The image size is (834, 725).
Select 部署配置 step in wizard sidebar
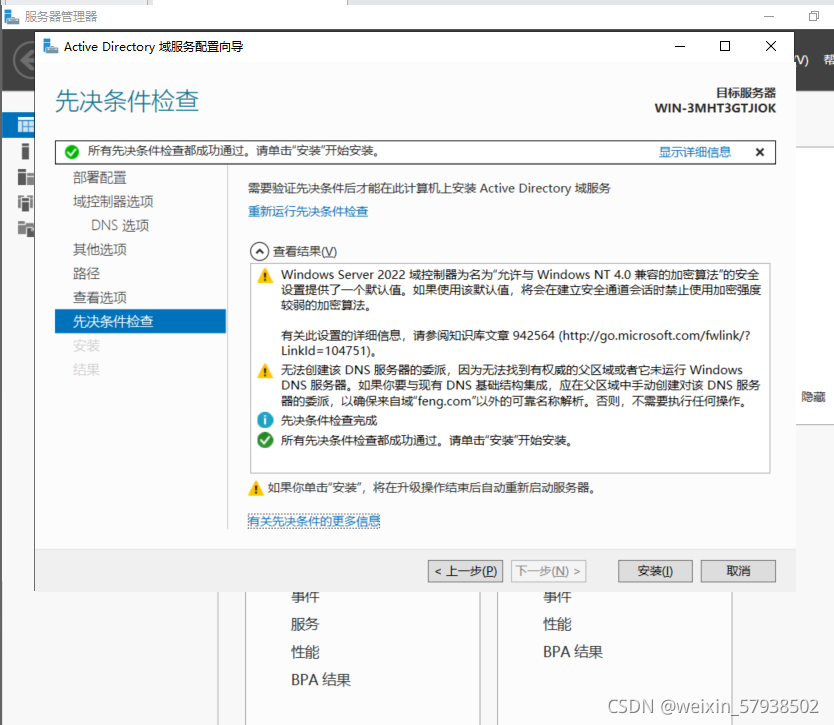(99, 178)
